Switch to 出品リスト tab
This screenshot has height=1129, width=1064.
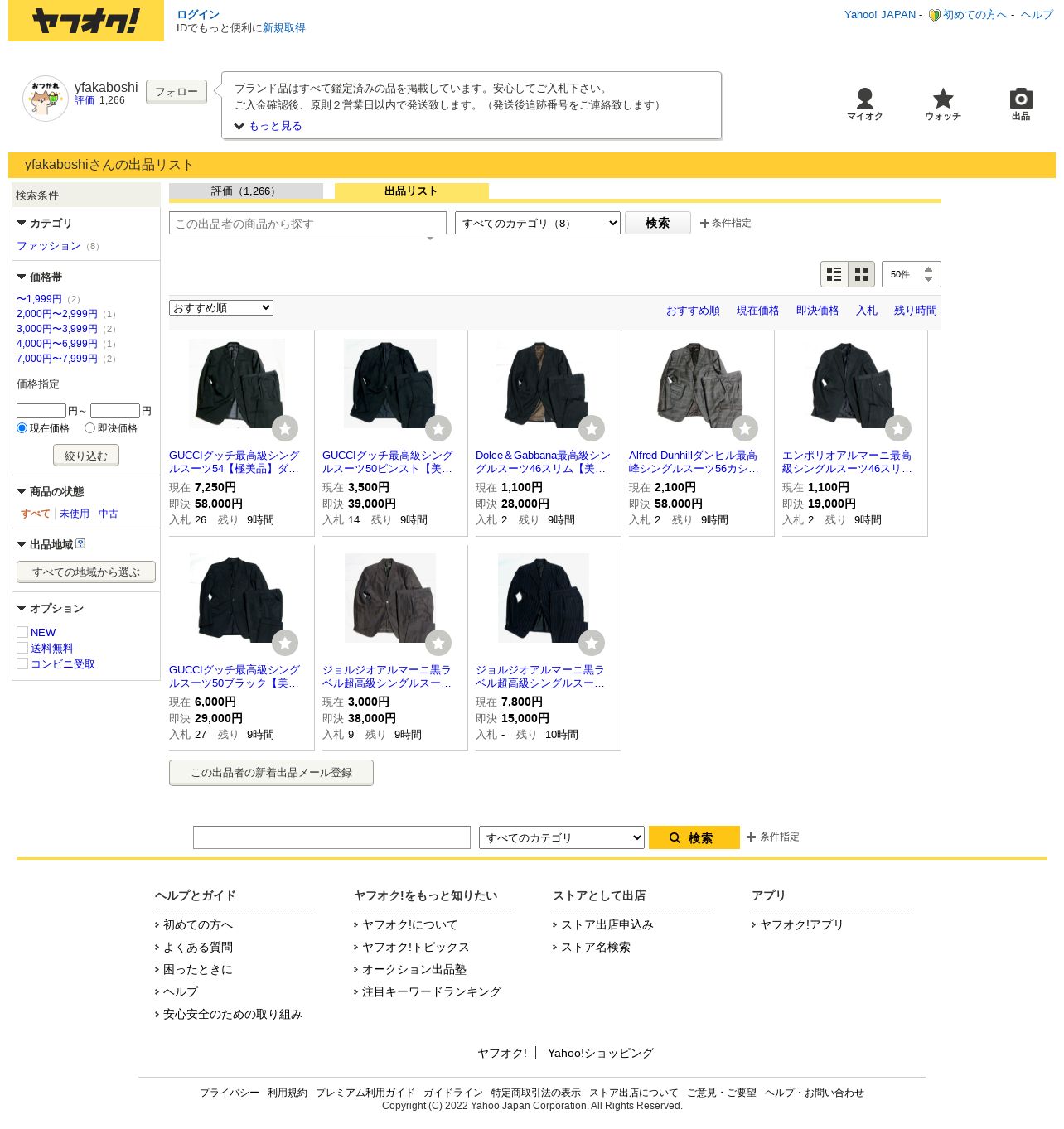412,191
